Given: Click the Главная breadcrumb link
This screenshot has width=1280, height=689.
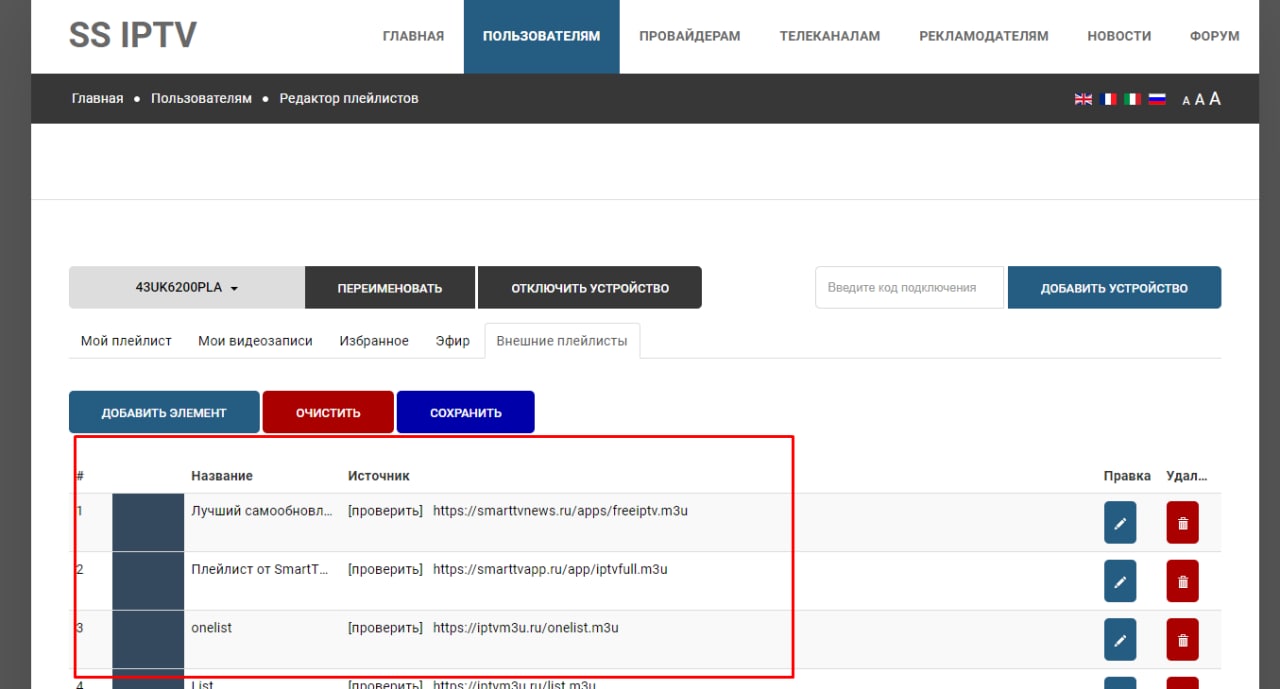Looking at the screenshot, I should 97,99.
